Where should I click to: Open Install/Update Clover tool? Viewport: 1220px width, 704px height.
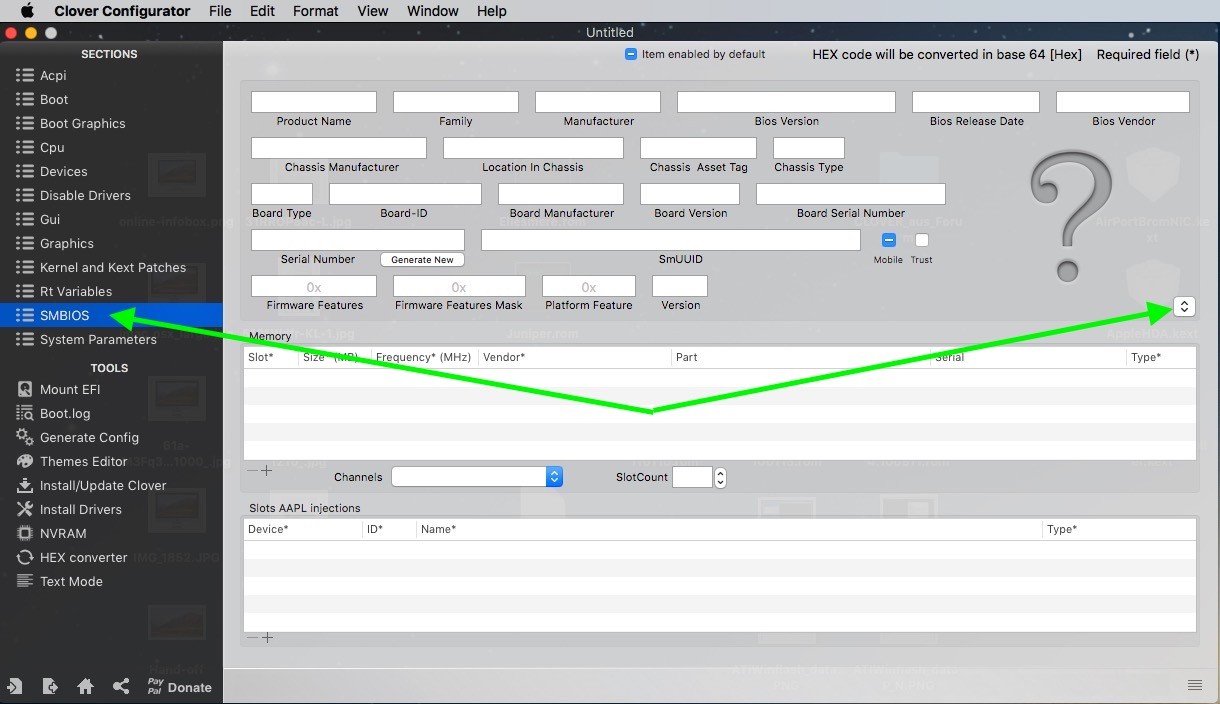[103, 485]
